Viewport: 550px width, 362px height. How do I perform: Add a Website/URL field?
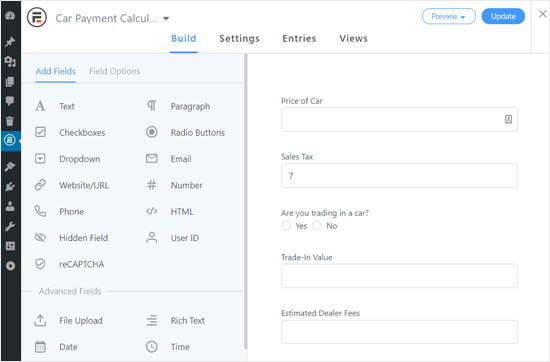[72, 185]
